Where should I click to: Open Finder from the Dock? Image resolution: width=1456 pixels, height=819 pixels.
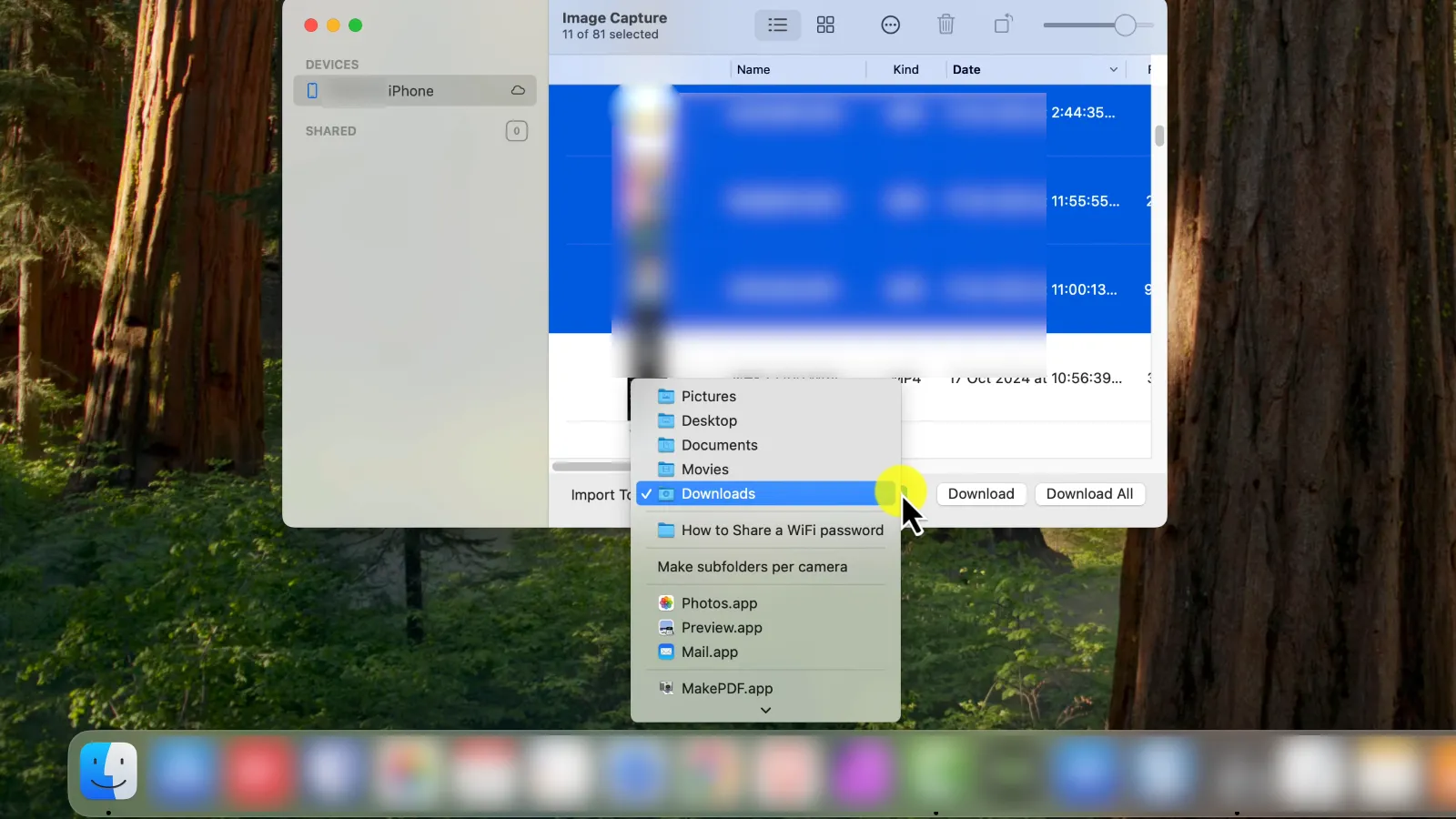point(109,771)
